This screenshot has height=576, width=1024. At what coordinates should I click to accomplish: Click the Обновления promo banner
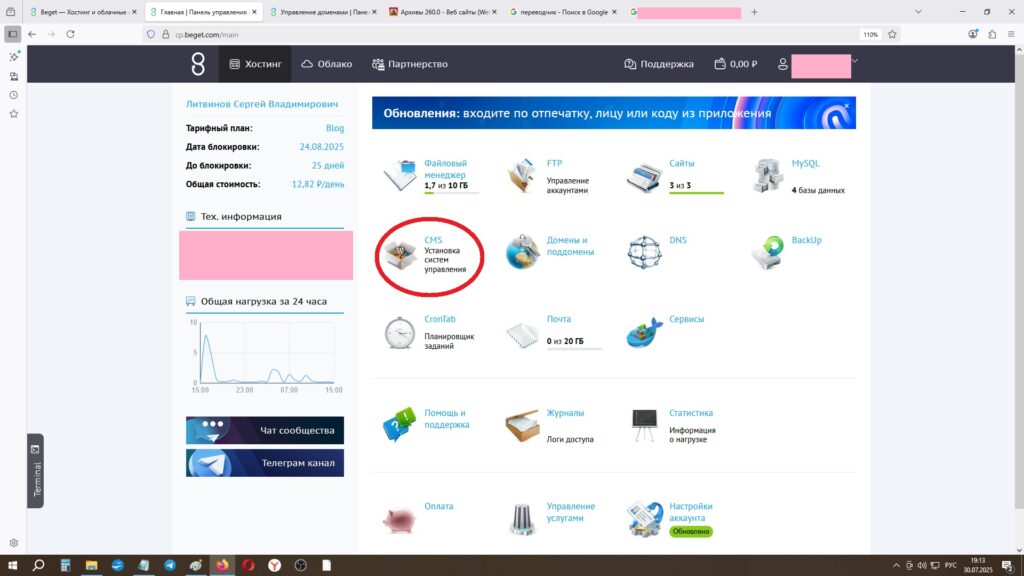point(613,113)
